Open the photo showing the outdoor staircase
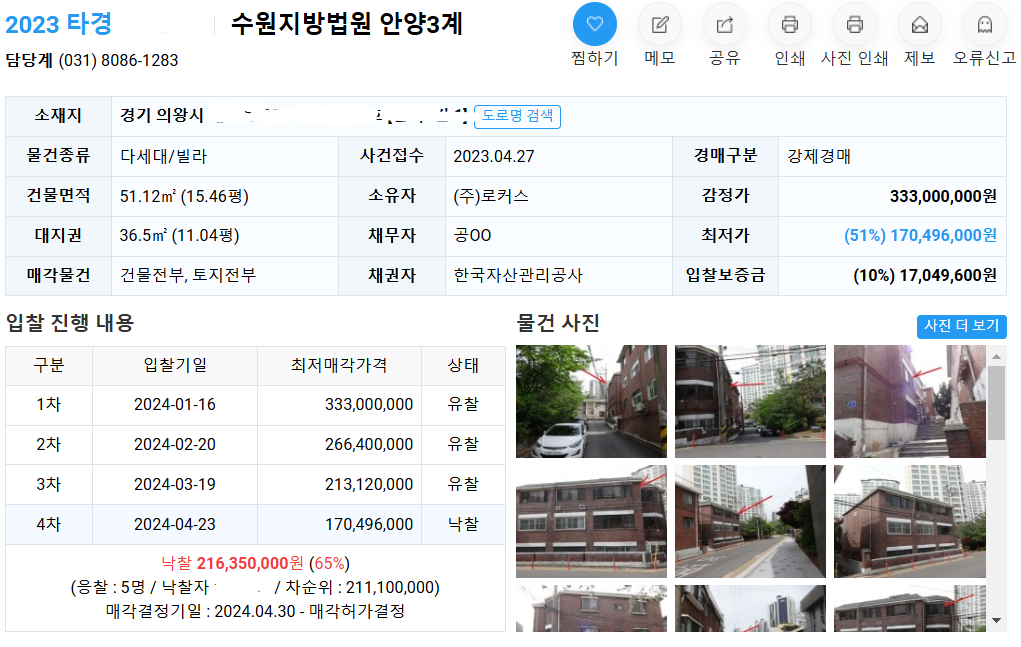The width and height of the screenshot is (1021, 647). pos(910,401)
